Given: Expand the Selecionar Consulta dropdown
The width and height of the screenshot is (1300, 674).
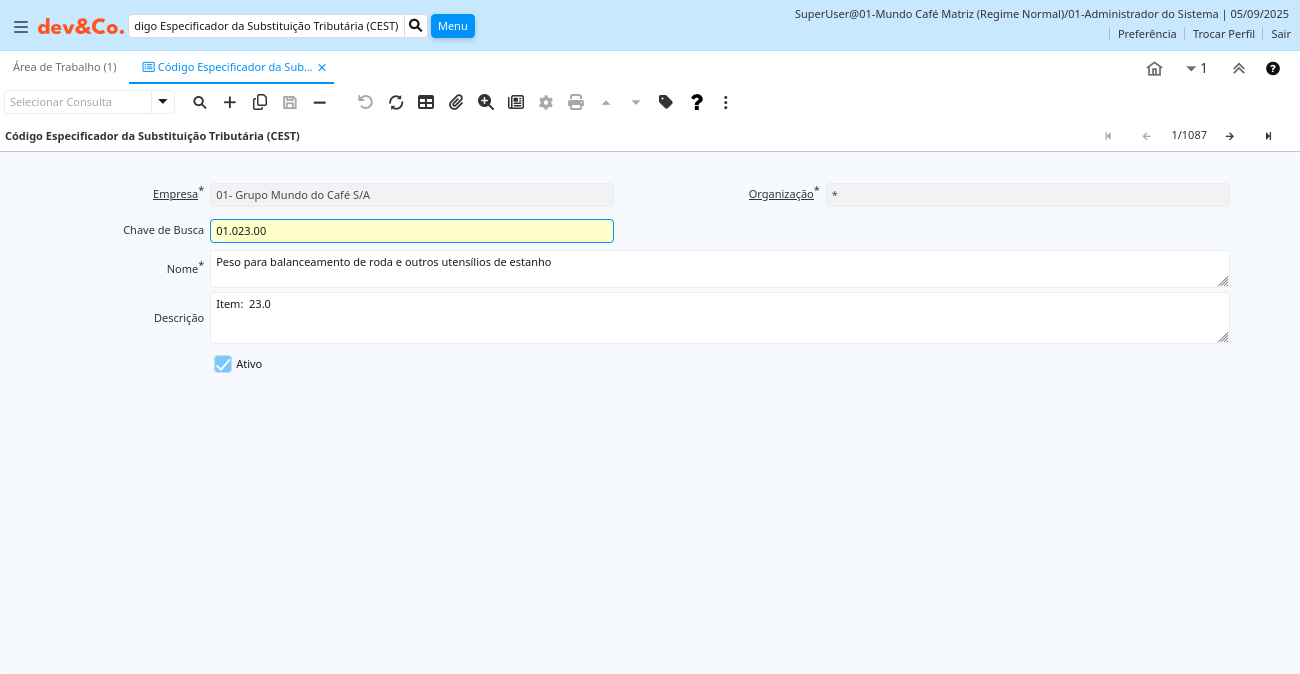Looking at the screenshot, I should [163, 102].
